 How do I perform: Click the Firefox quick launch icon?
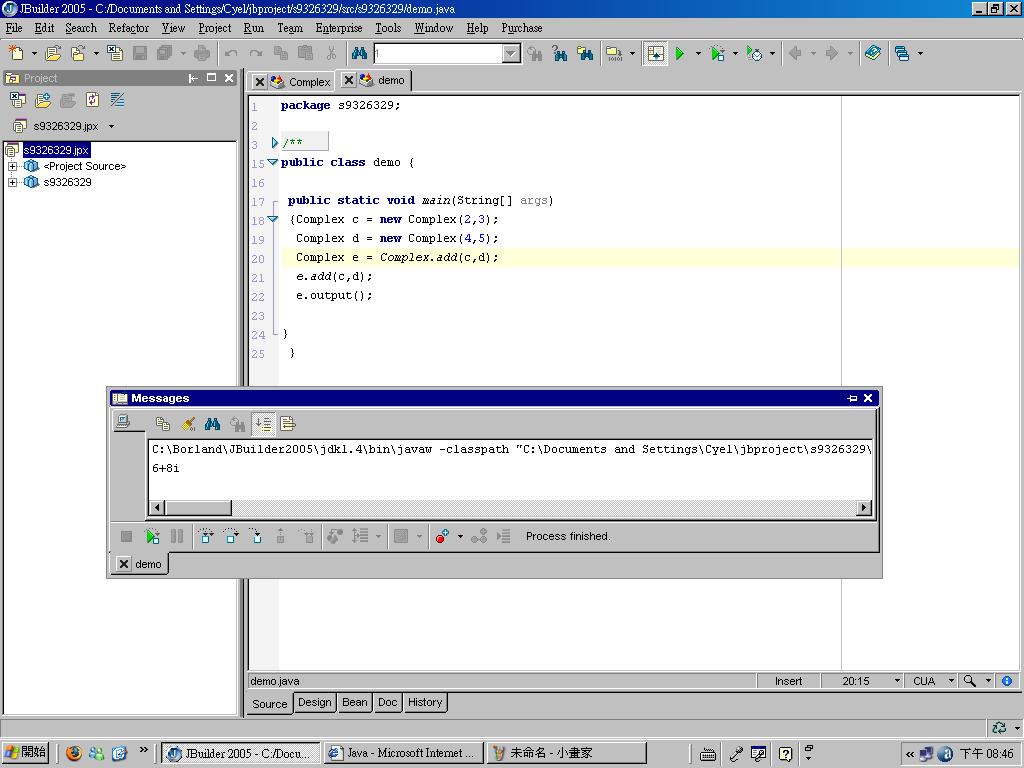pos(74,753)
